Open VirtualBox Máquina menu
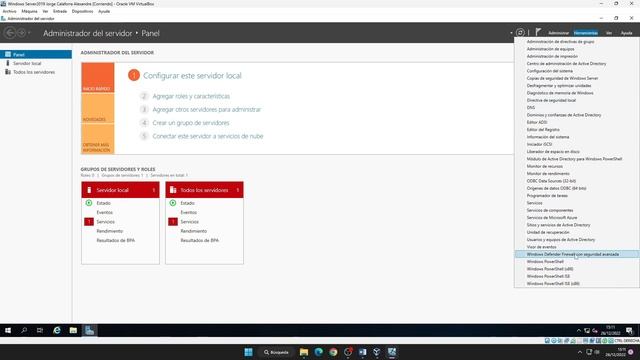640x360 pixels. [x=29, y=11]
